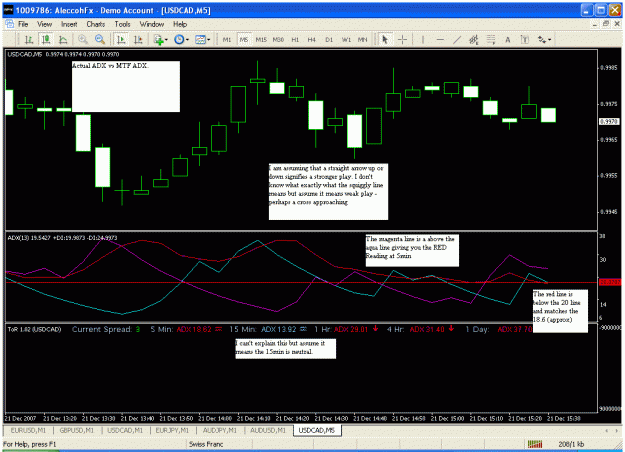Viewport: 625px width, 452px height.
Task: Expand the periodicity dropdown arrow
Action: [x=187, y=39]
